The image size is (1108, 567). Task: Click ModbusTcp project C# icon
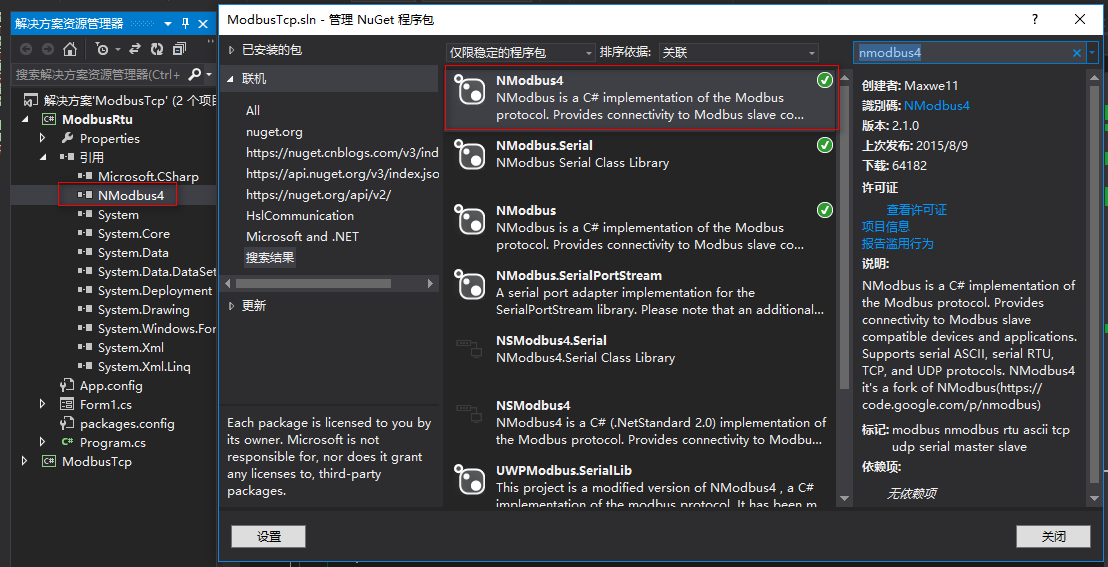tap(49, 462)
